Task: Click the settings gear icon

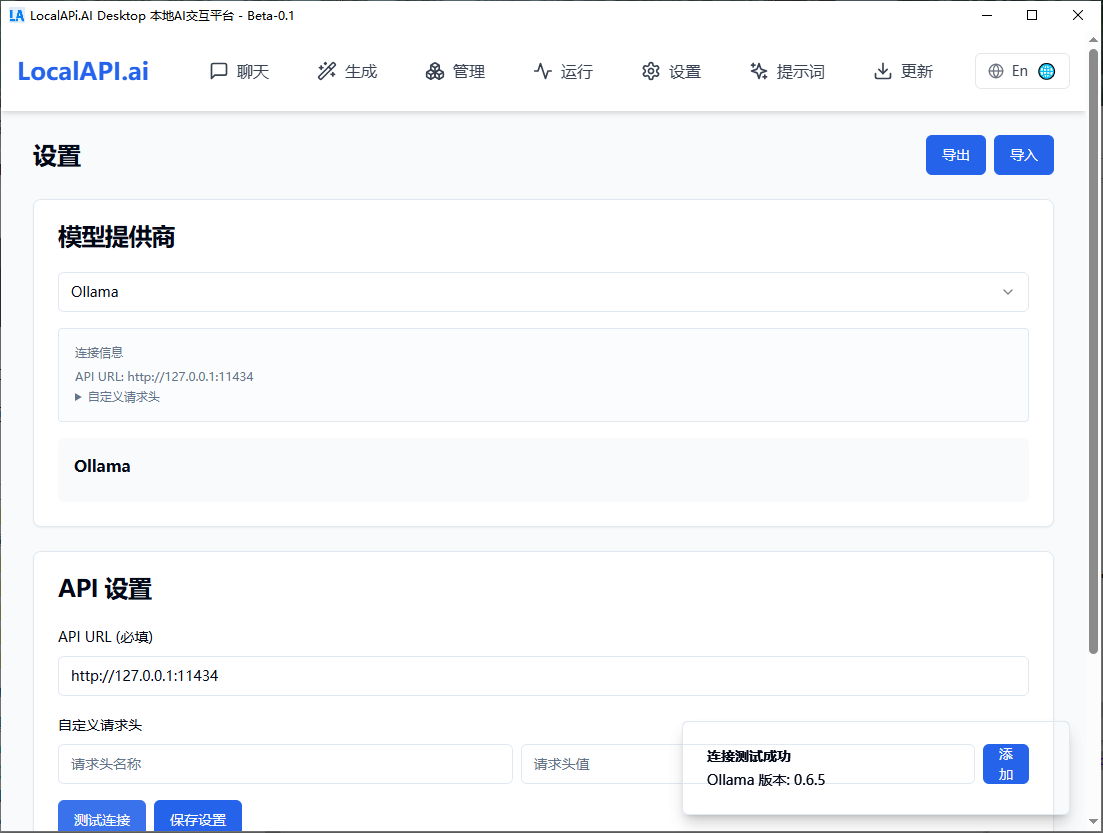Action: pos(651,71)
